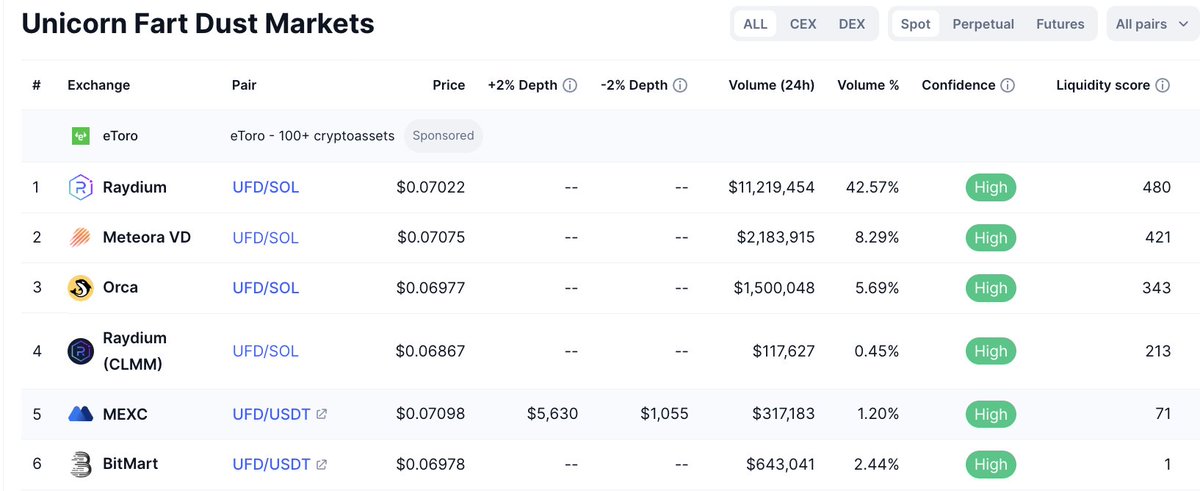The width and height of the screenshot is (1200, 491).
Task: Click the liquidity score 480
Action: click(x=1157, y=187)
